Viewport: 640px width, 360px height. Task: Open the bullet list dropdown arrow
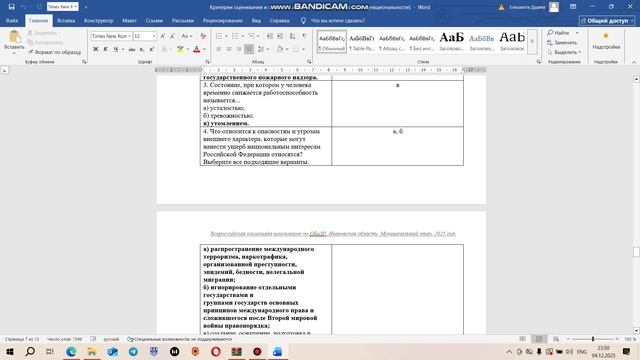coord(227,36)
